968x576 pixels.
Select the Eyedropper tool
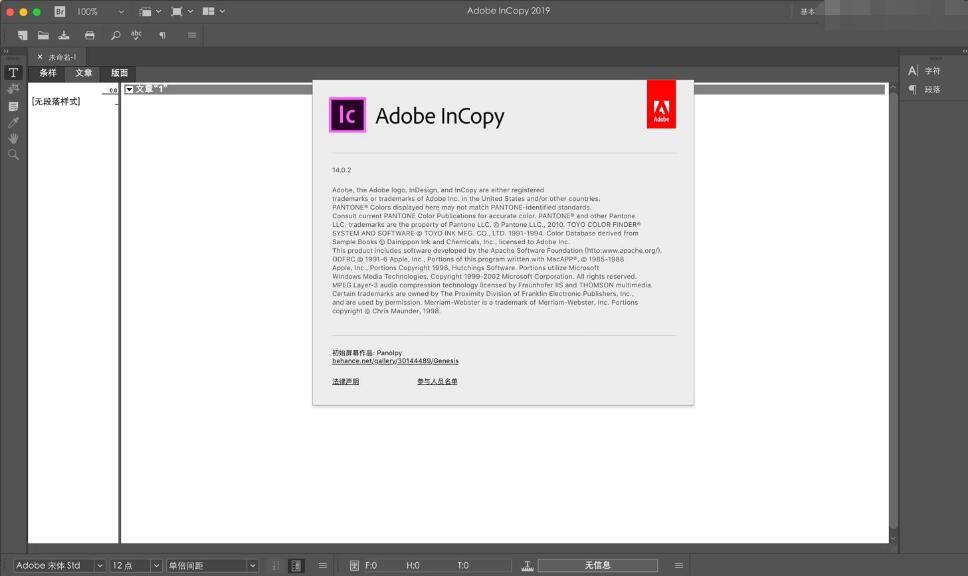coord(13,122)
